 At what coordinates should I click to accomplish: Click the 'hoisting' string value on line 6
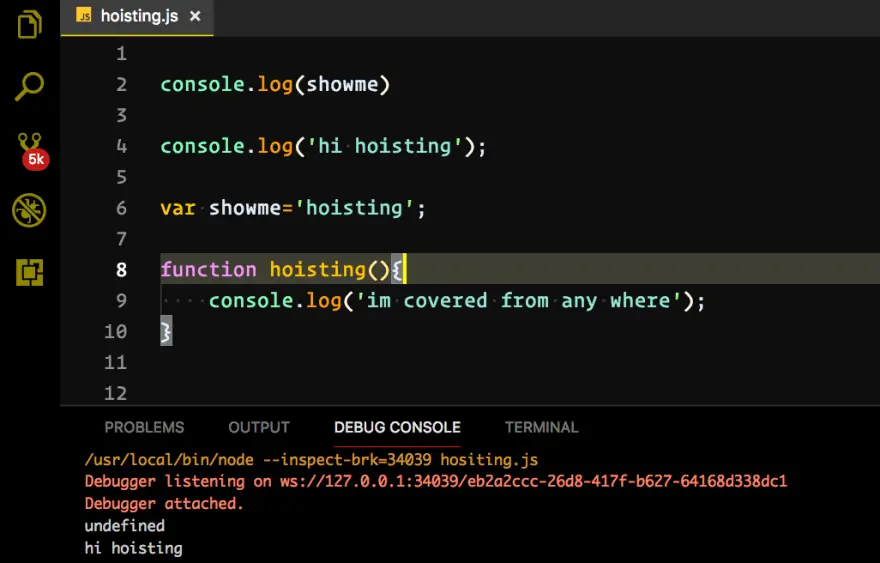coord(355,208)
